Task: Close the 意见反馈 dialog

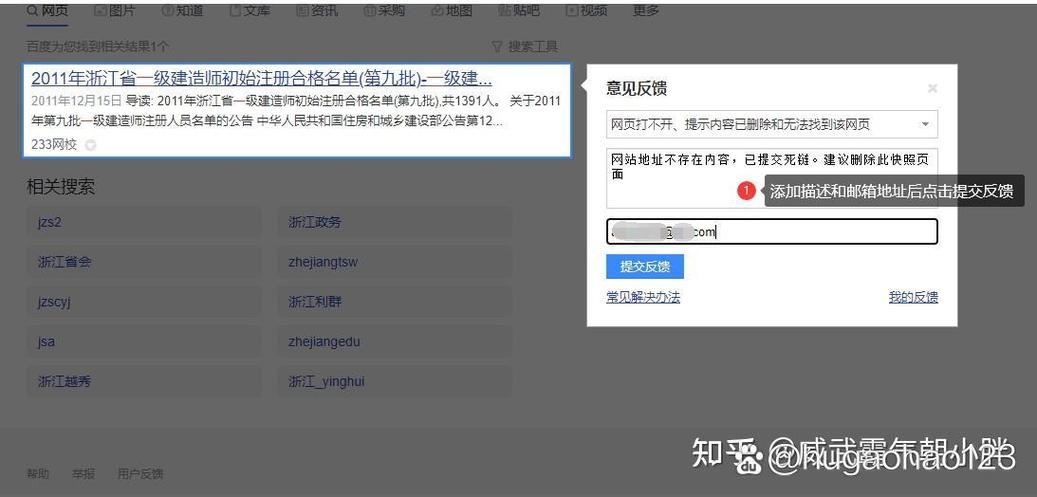Action: coord(933,88)
